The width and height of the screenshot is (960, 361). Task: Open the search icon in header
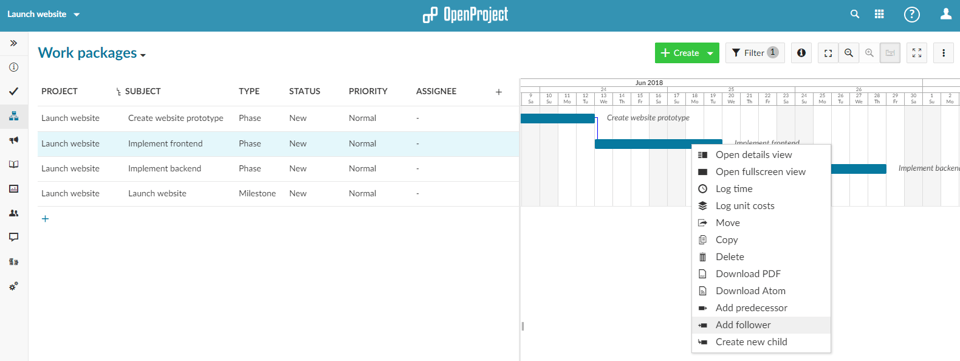click(x=855, y=15)
